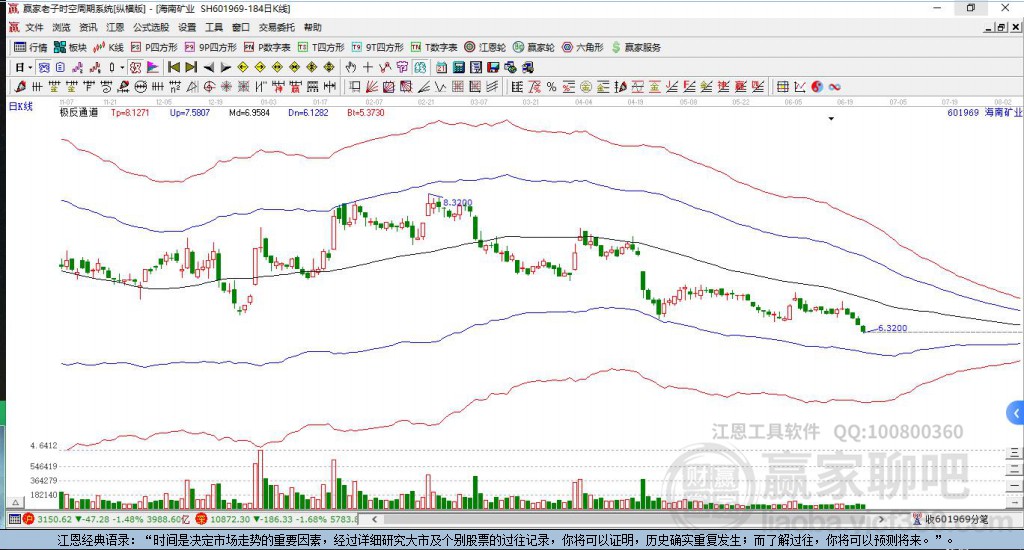
Task: Open 赢家服务 with dollar icon
Action: (x=636, y=47)
